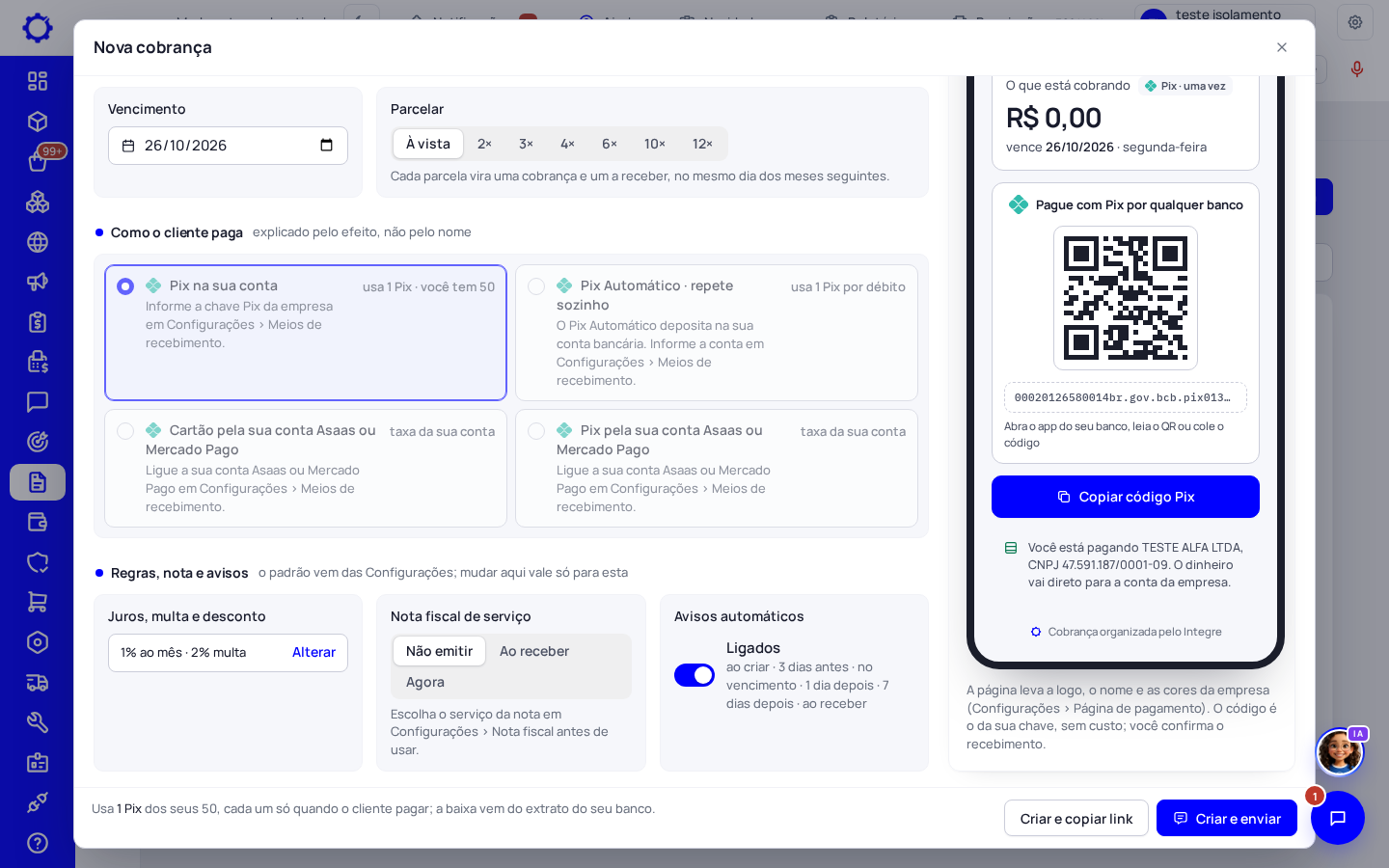
Task: Open the globe icon in sidebar
Action: point(38,242)
